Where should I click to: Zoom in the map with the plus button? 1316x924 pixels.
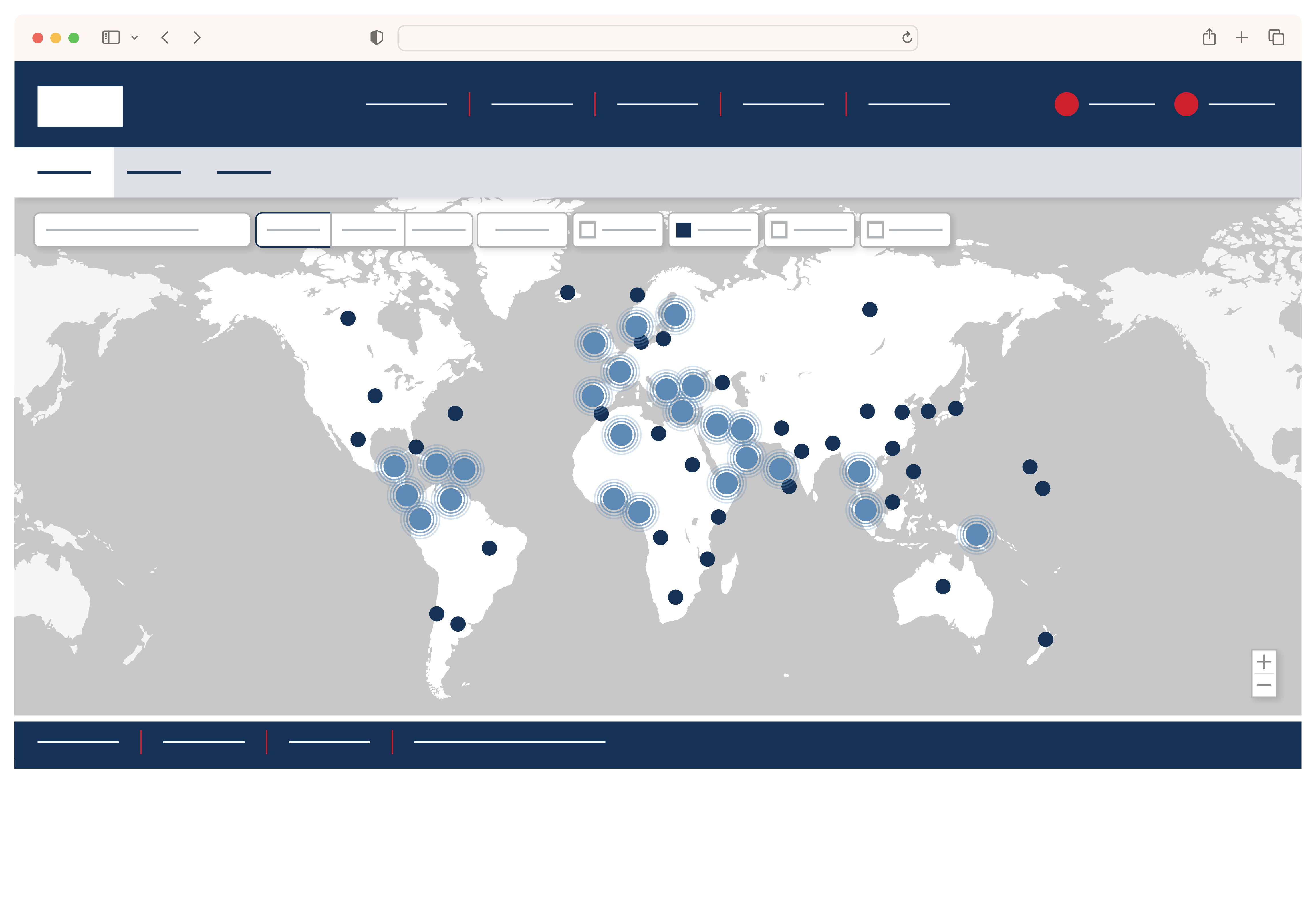coord(1264,662)
